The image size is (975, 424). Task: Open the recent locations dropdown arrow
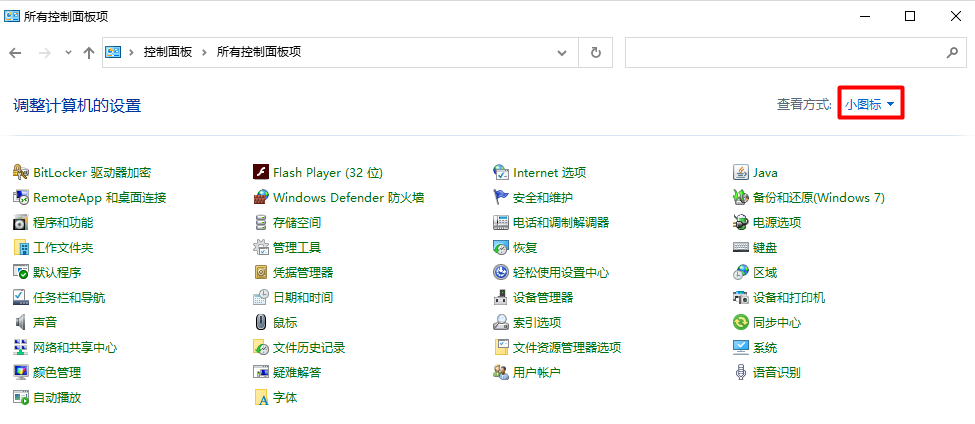click(x=68, y=52)
